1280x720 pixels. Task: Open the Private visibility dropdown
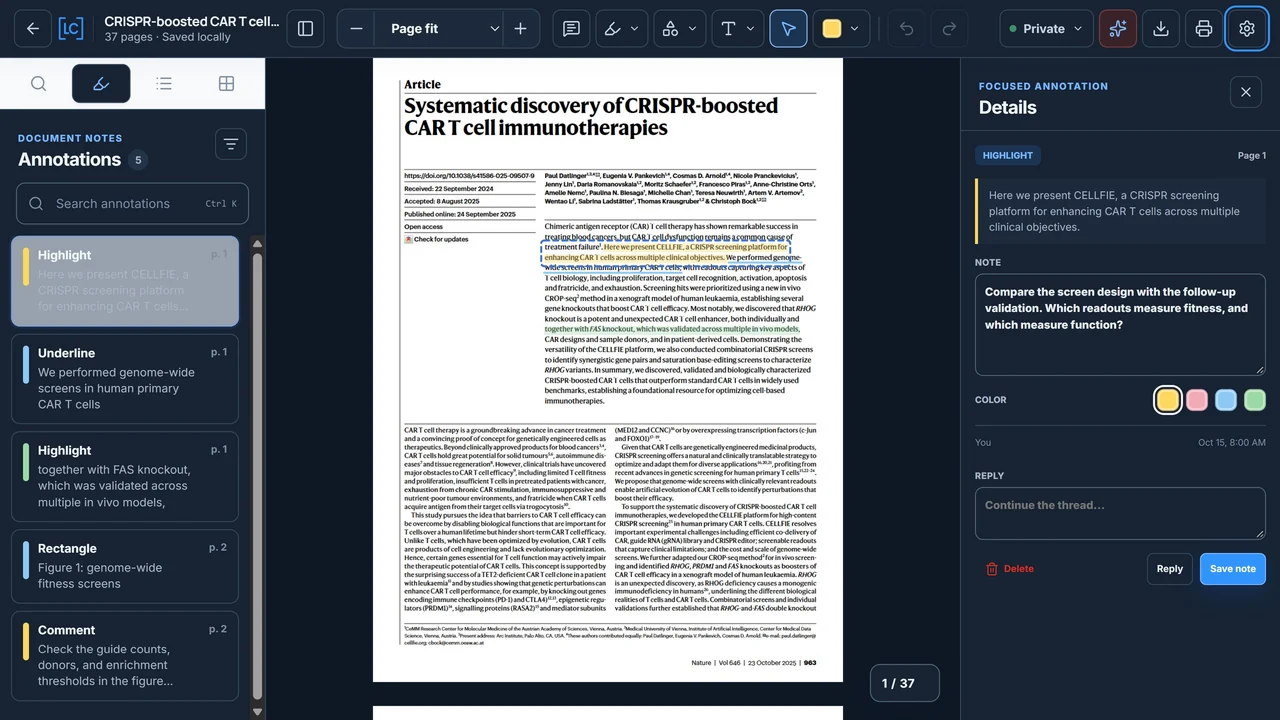coord(1046,29)
